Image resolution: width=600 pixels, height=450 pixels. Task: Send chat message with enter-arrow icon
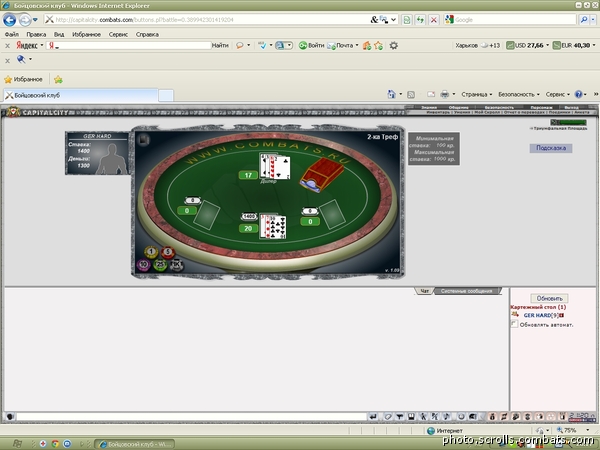[373, 417]
